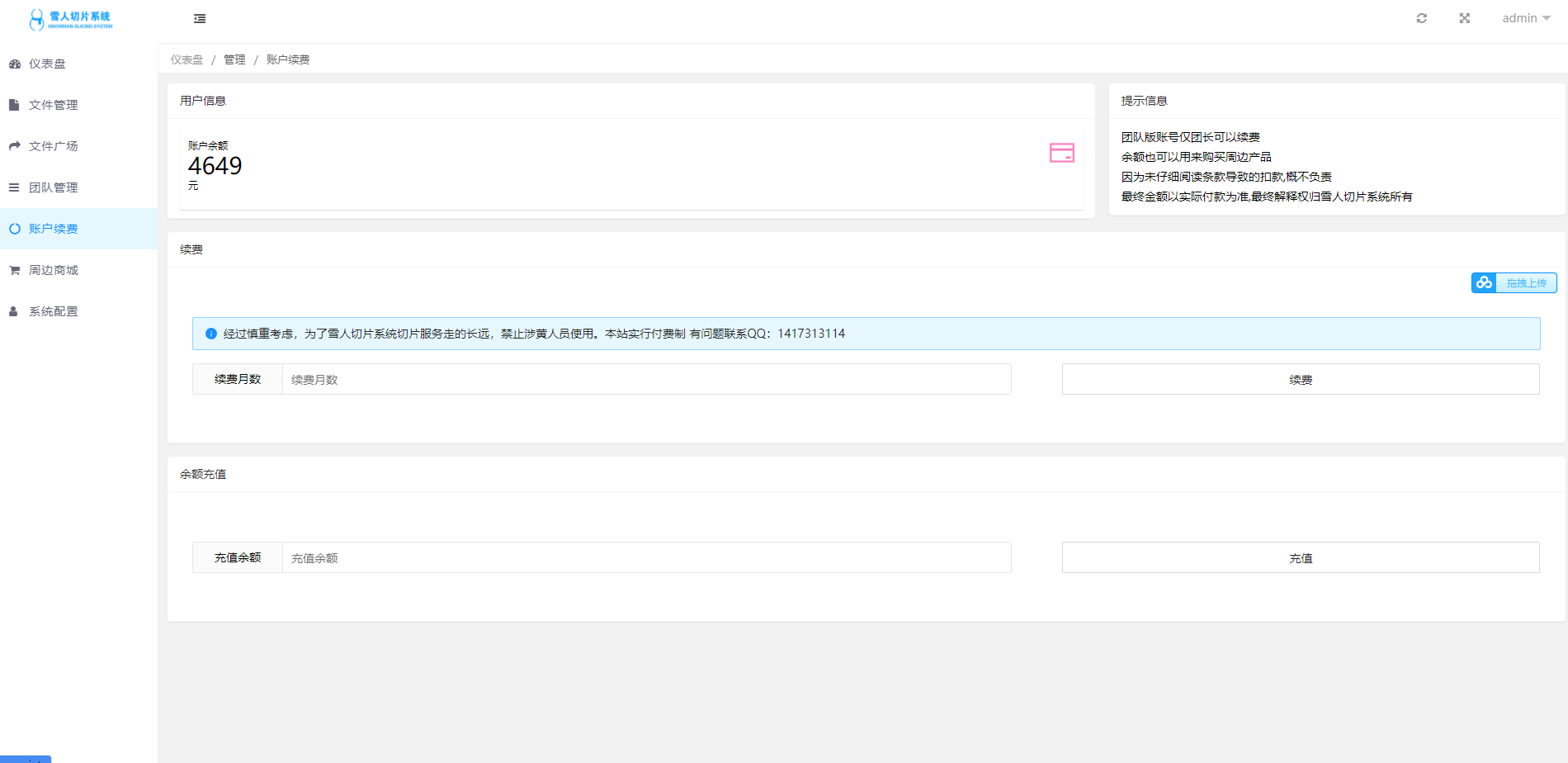Click the refresh icon in top bar
Viewport: 1568px width, 763px height.
(x=1421, y=18)
